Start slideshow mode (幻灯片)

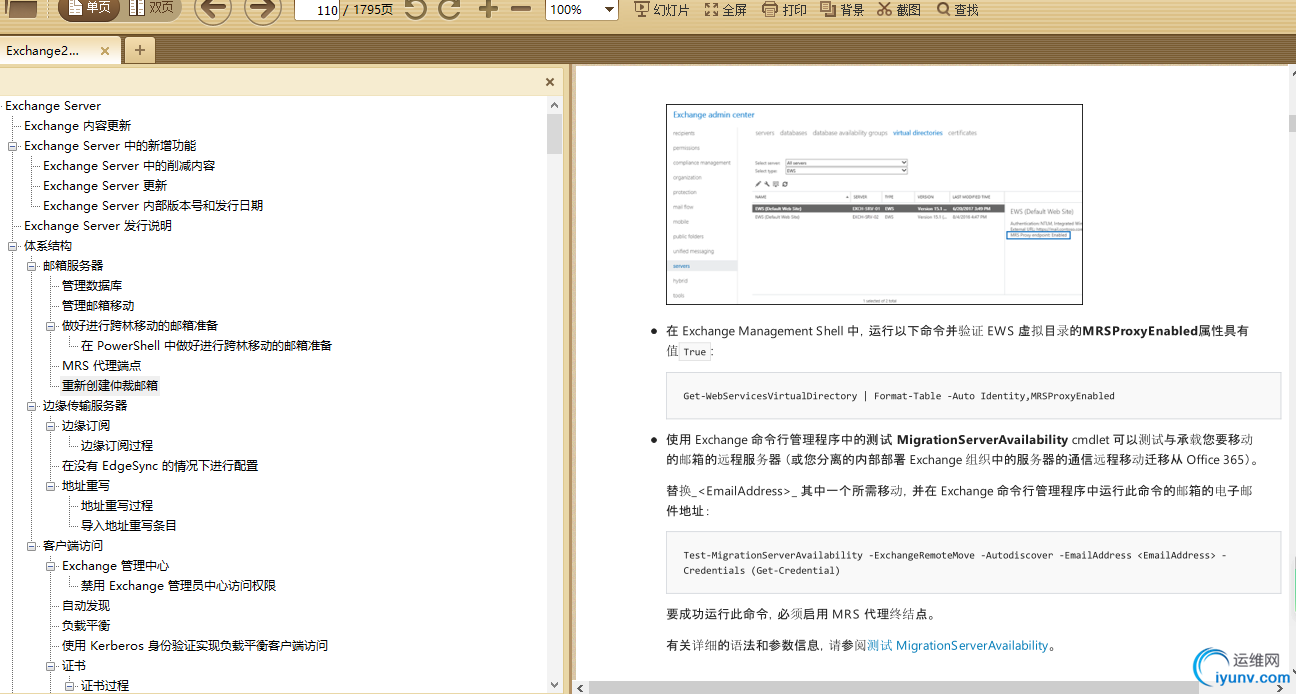click(662, 9)
